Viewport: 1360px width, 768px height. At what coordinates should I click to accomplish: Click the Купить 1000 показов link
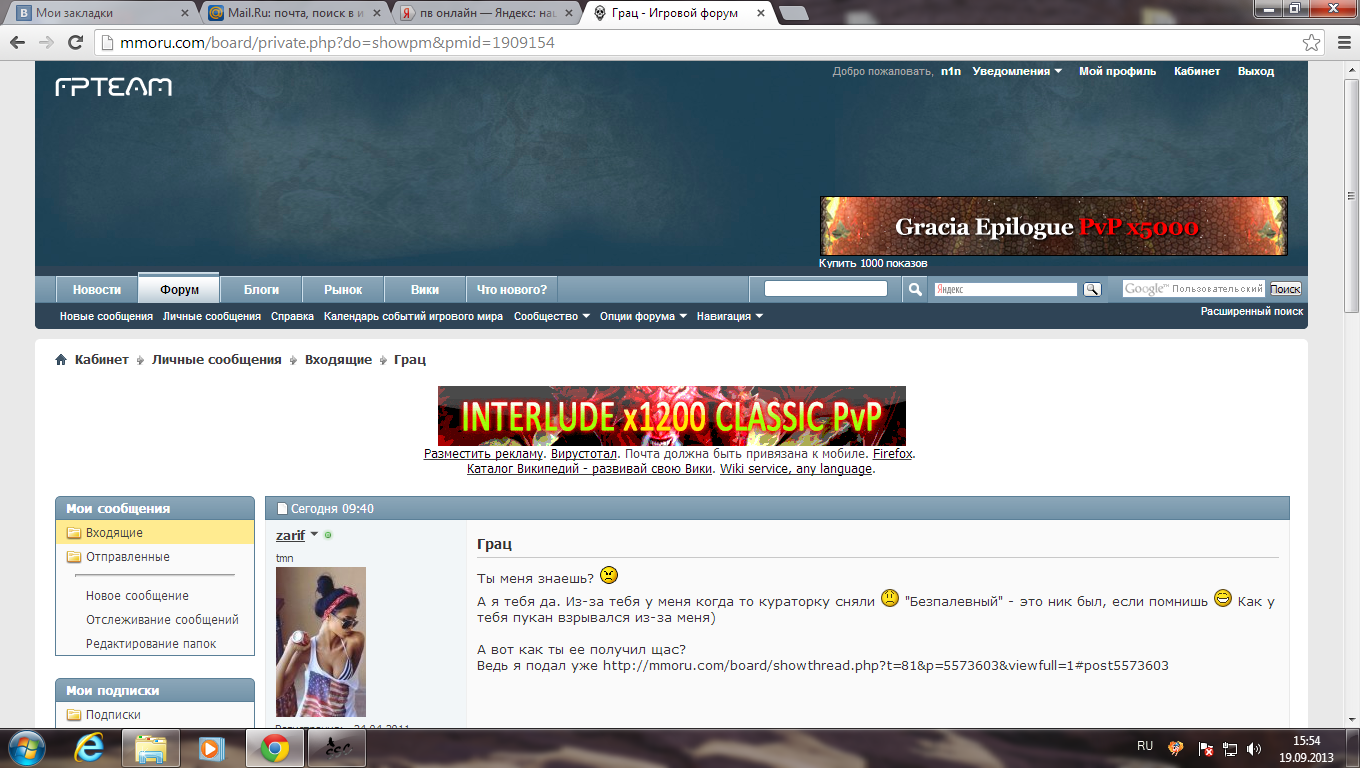coord(873,263)
